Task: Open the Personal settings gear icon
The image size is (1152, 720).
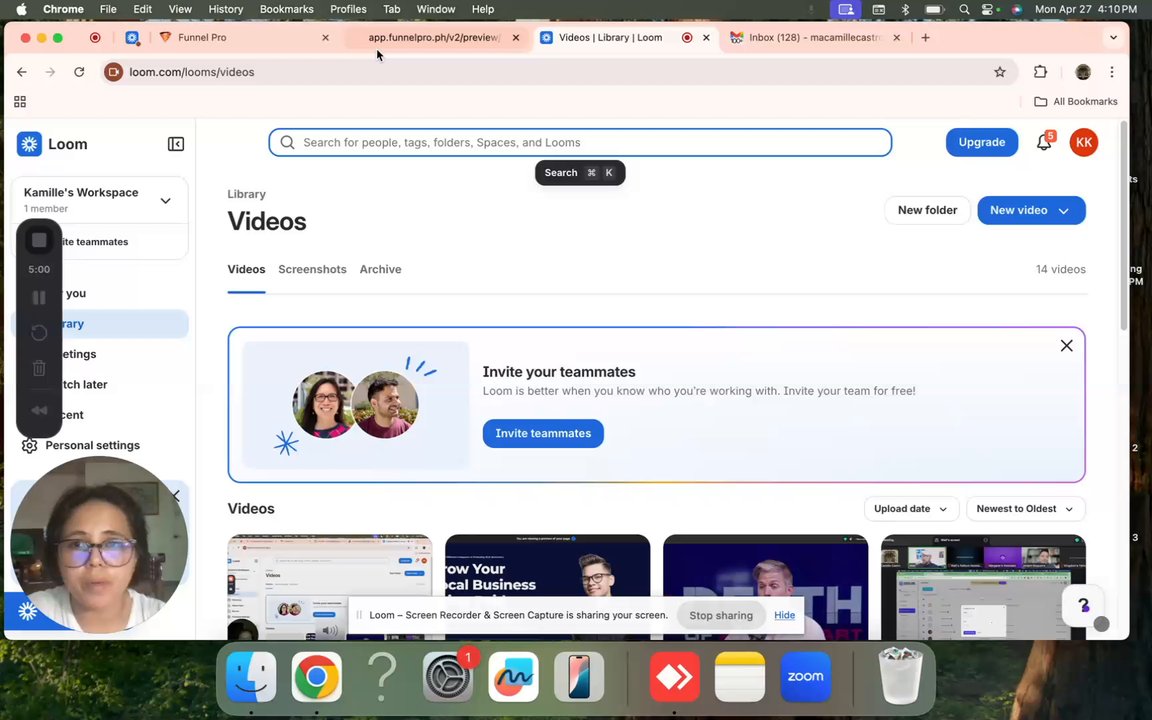Action: [29, 445]
